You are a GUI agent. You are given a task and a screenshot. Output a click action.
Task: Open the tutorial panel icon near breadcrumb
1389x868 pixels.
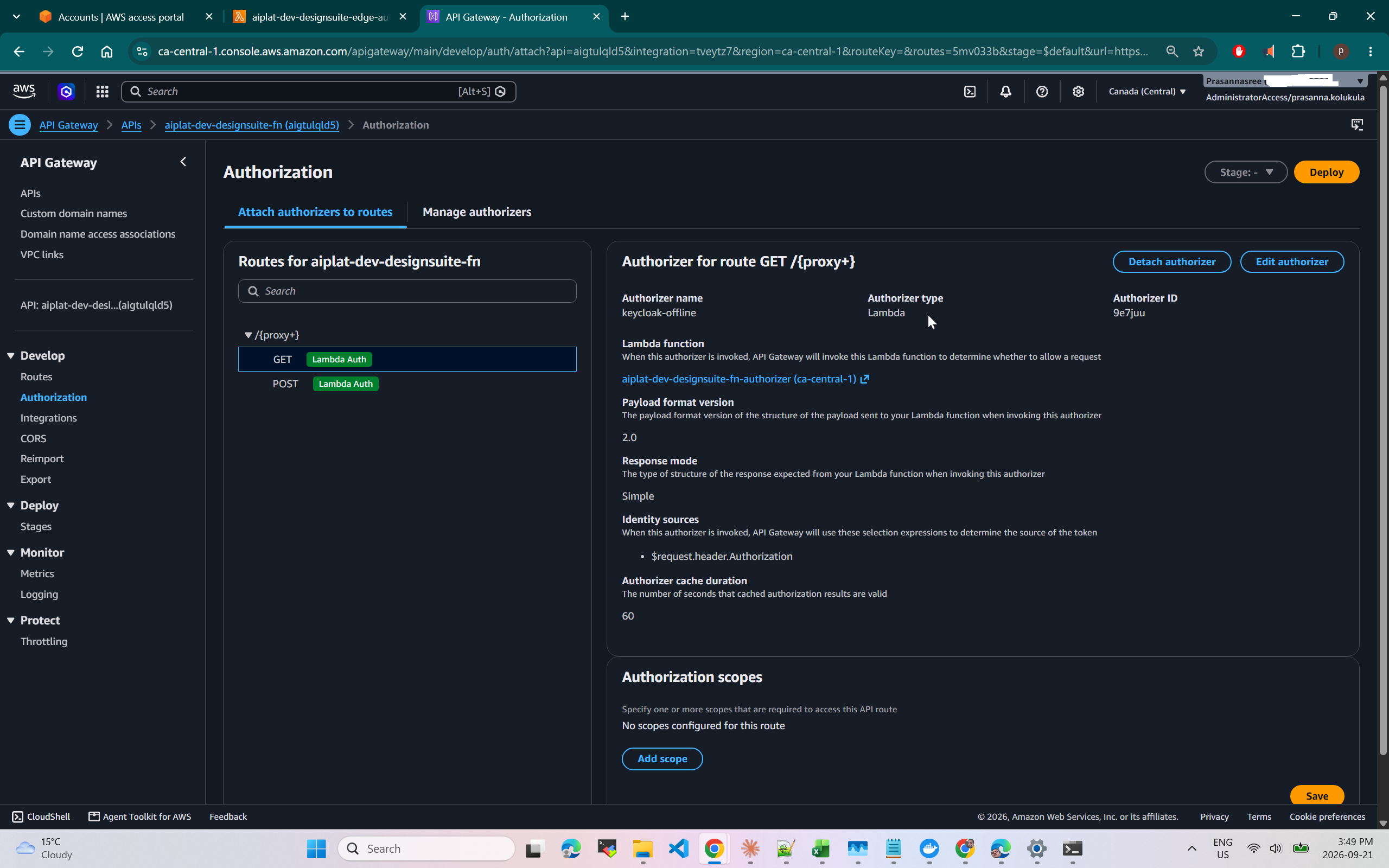(1357, 125)
